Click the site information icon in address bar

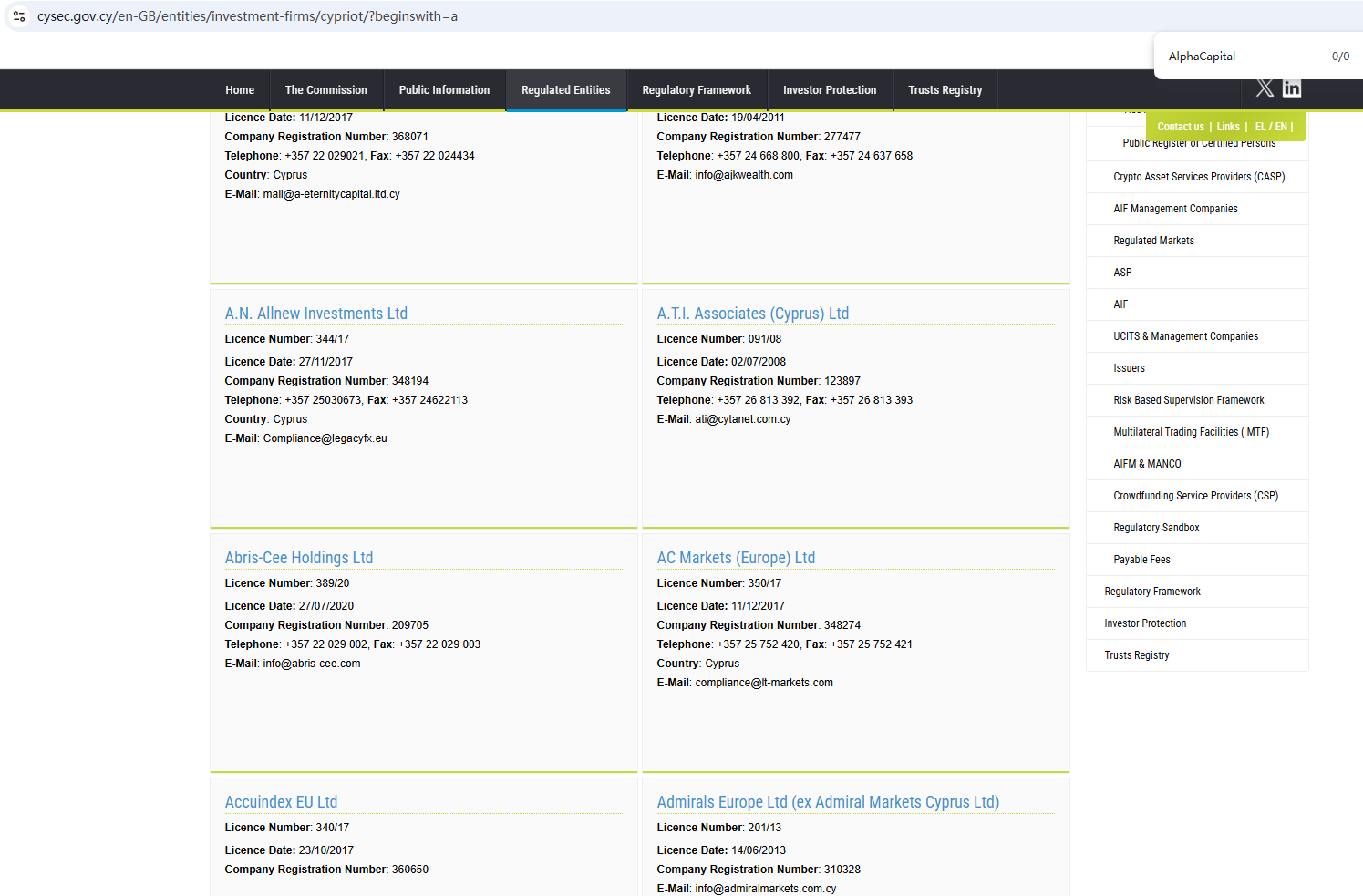point(19,16)
